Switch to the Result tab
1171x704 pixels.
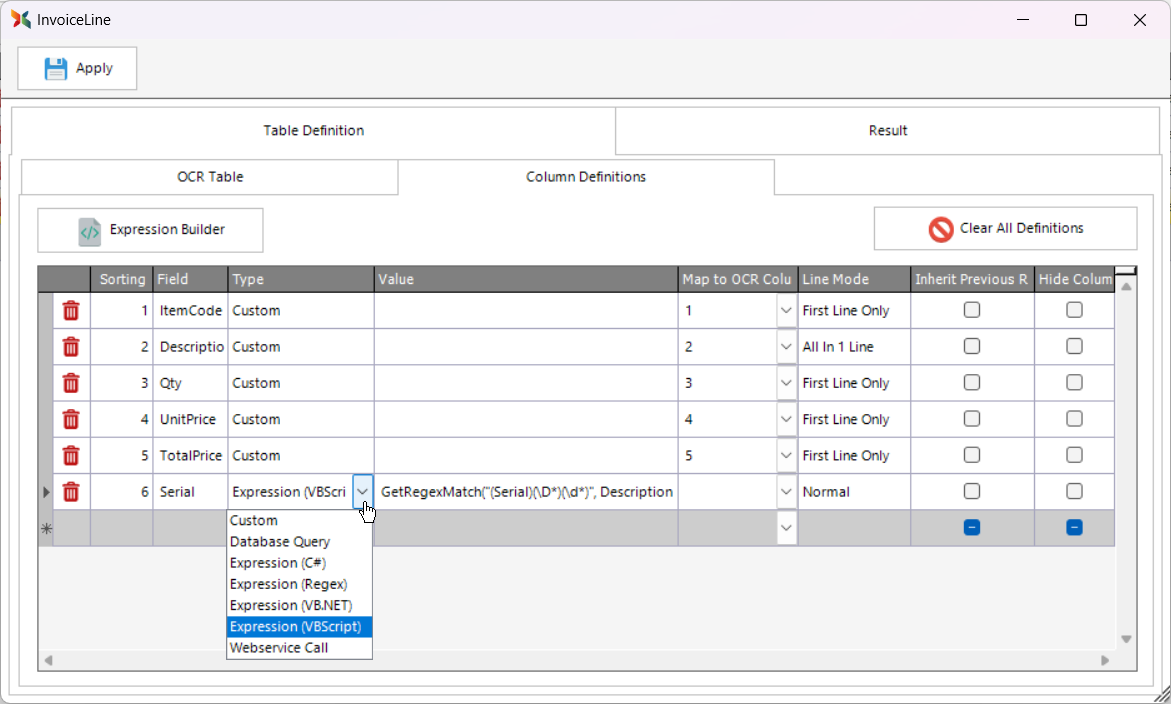click(x=887, y=130)
